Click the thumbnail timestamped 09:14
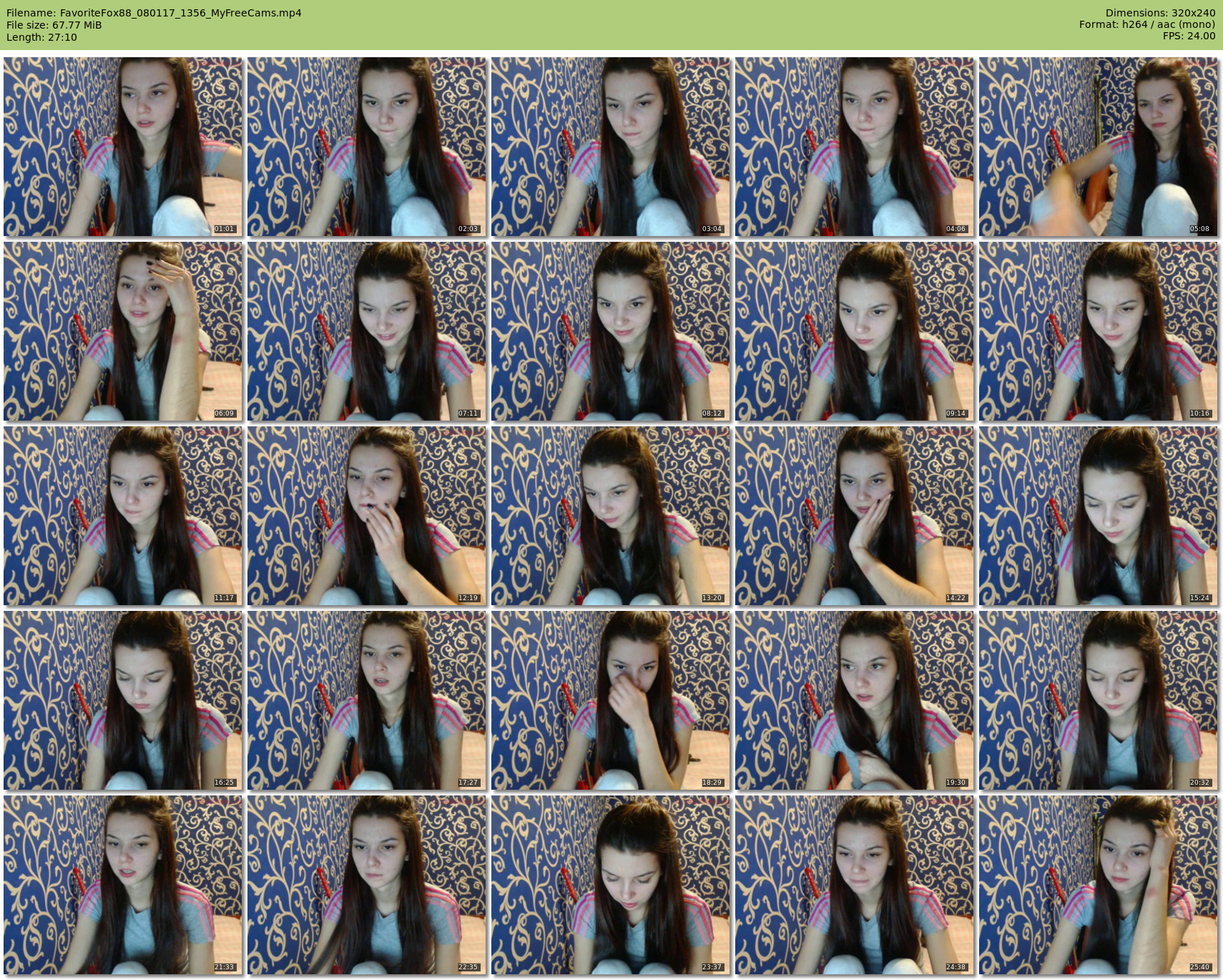This screenshot has height=980, width=1223. [x=854, y=331]
